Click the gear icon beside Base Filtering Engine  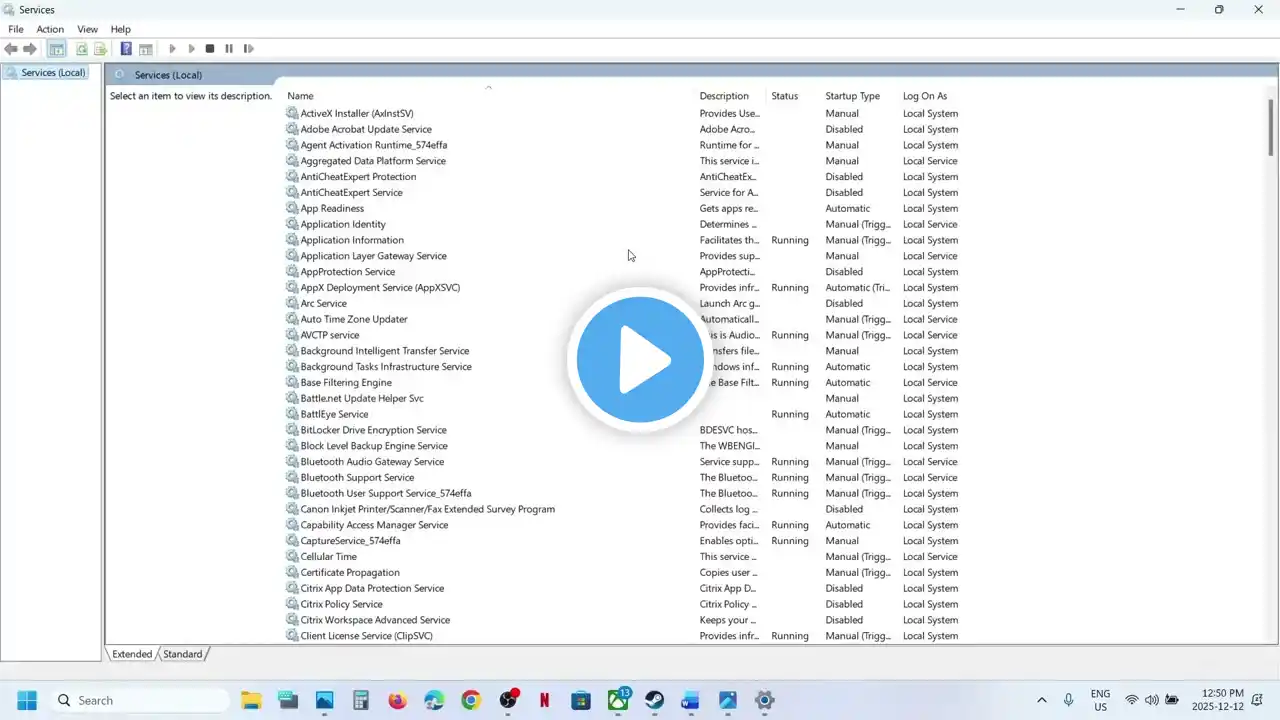coord(292,382)
